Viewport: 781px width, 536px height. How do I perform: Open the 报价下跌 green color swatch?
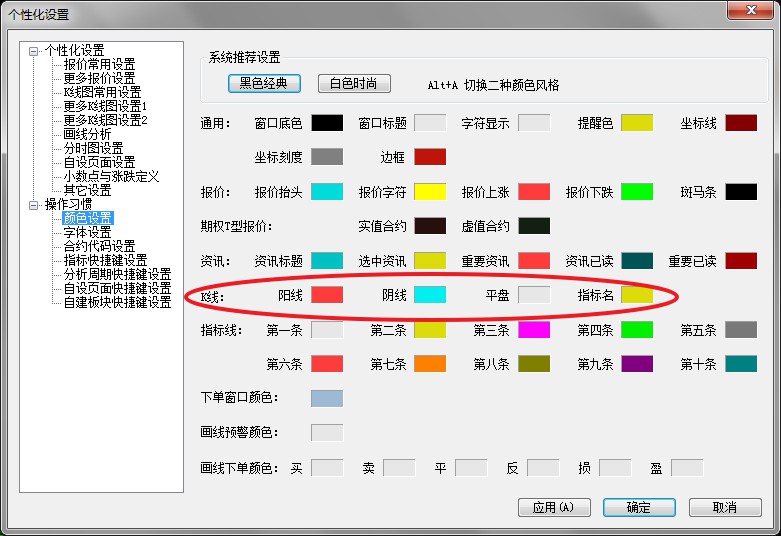click(x=637, y=192)
